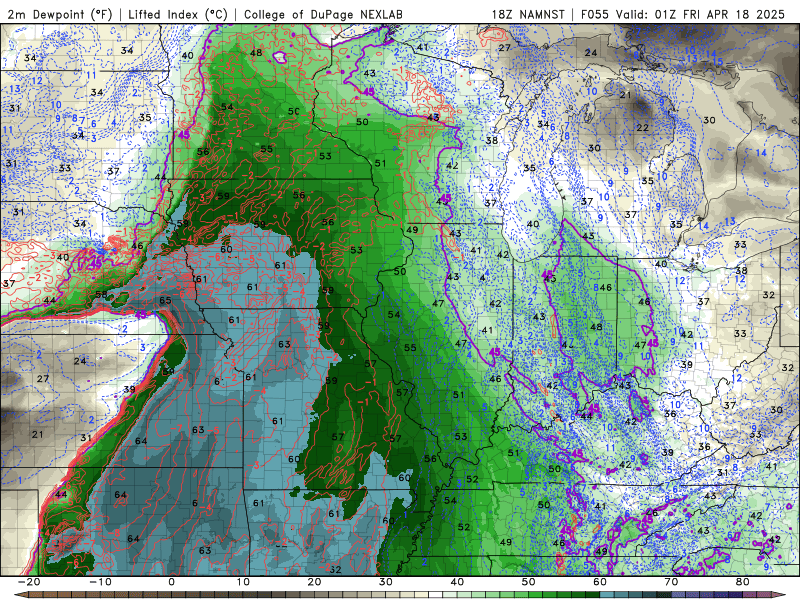Image resolution: width=800 pixels, height=600 pixels.
Task: Click the '30' color scale label
Action: click(386, 582)
